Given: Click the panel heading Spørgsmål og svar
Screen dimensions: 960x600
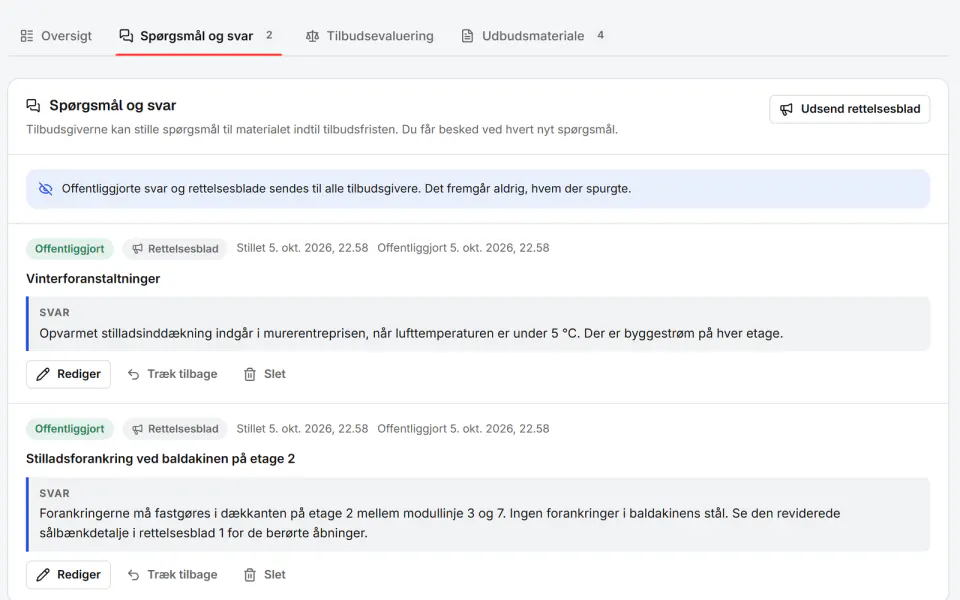Looking at the screenshot, I should tap(113, 105).
